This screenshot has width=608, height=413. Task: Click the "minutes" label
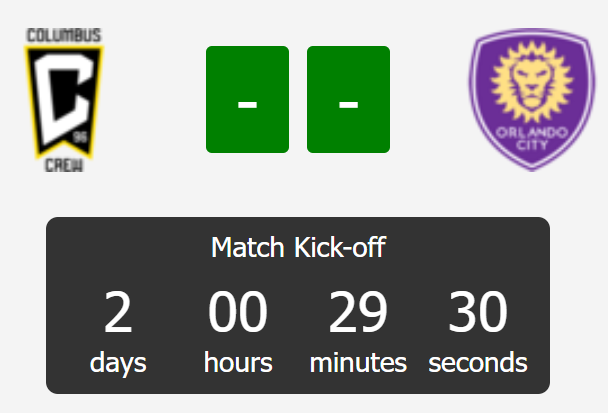(x=358, y=362)
